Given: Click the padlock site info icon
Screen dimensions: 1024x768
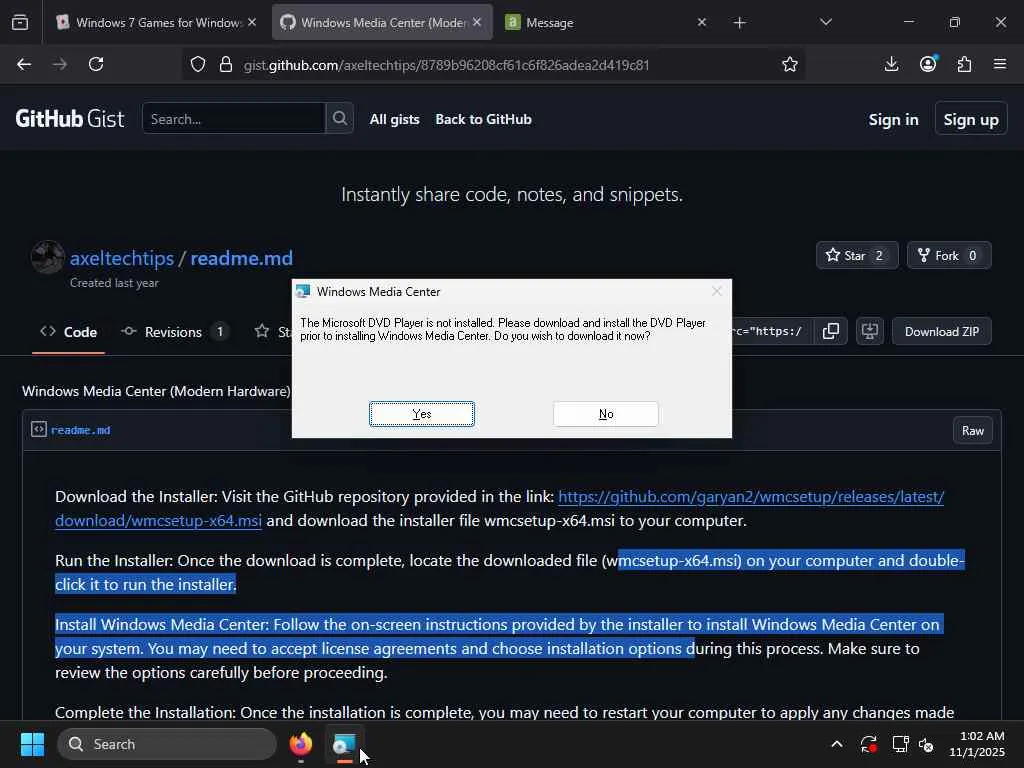Looking at the screenshot, I should coord(226,65).
